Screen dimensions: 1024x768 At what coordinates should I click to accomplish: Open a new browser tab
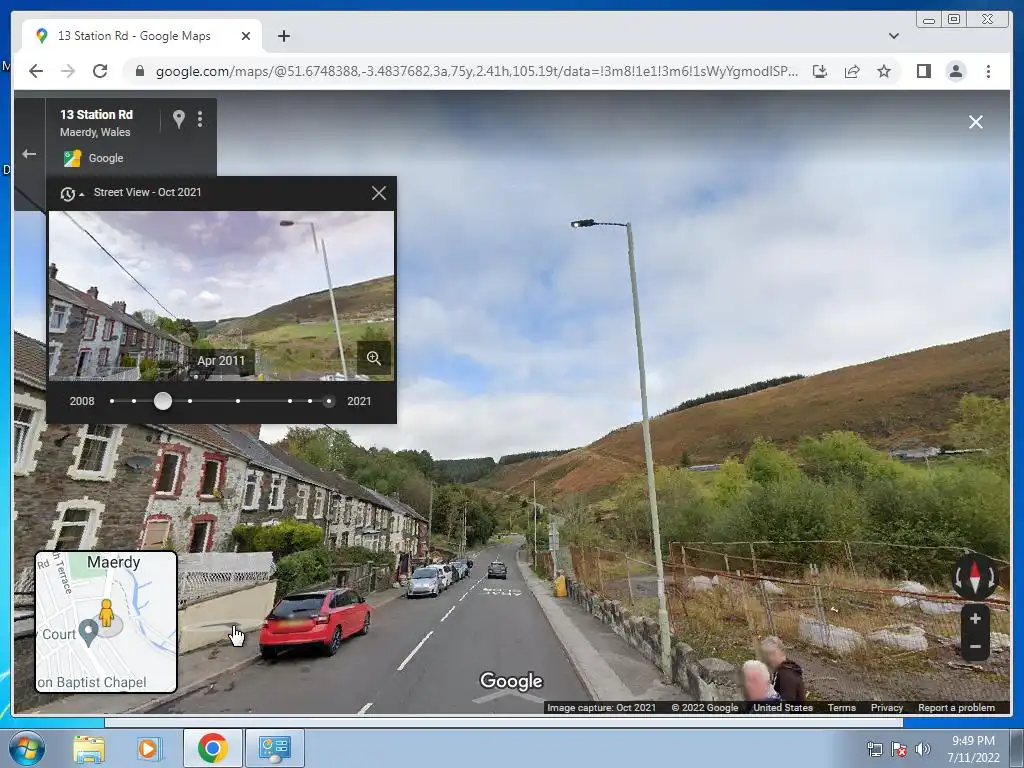click(283, 36)
